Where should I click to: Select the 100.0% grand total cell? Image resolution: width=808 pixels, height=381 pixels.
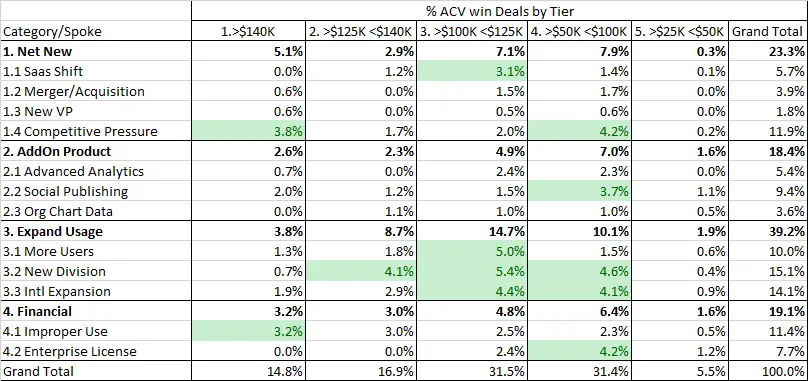click(768, 371)
